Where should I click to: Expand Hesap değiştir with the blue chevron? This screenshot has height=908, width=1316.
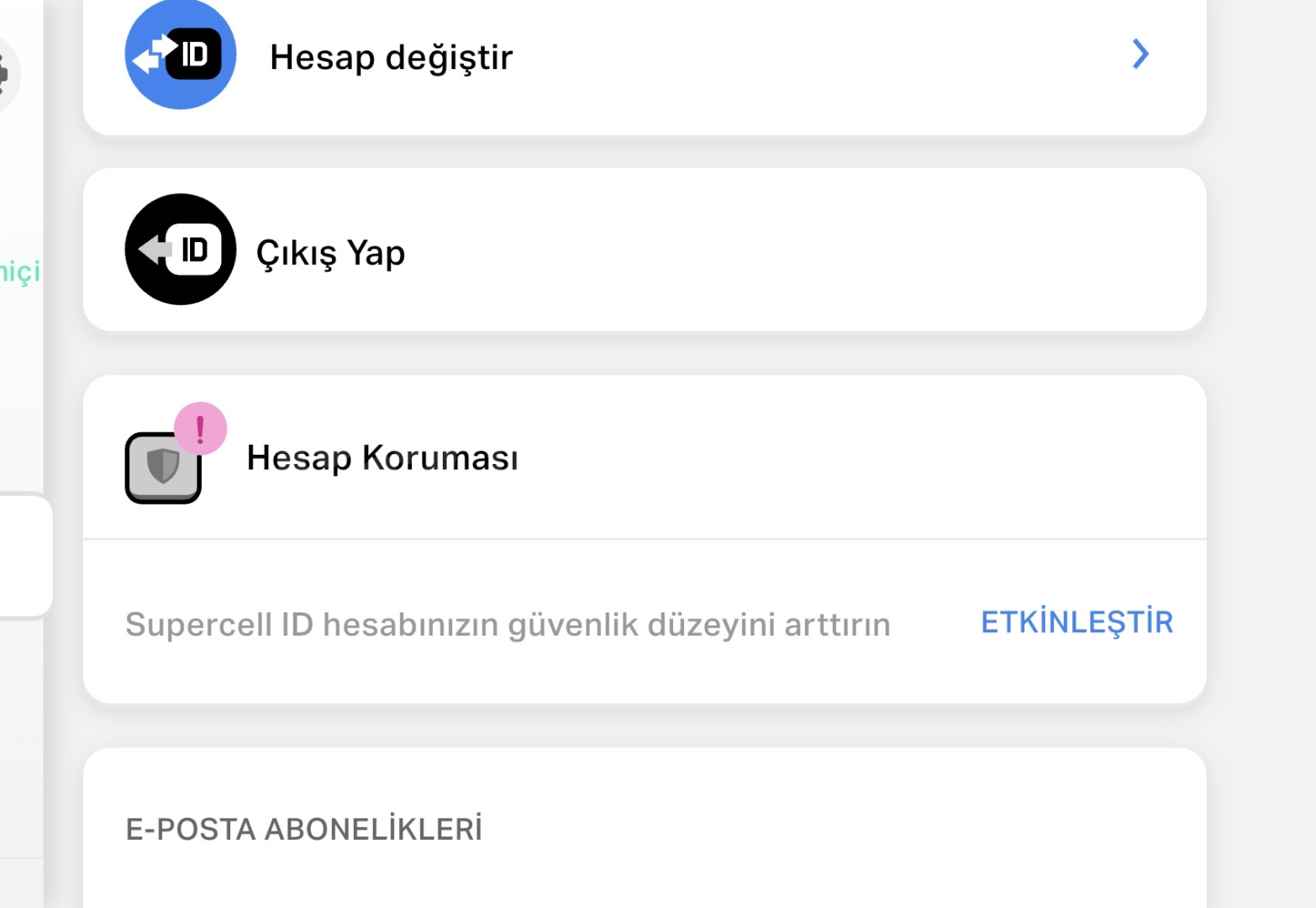pyautogui.click(x=1140, y=54)
